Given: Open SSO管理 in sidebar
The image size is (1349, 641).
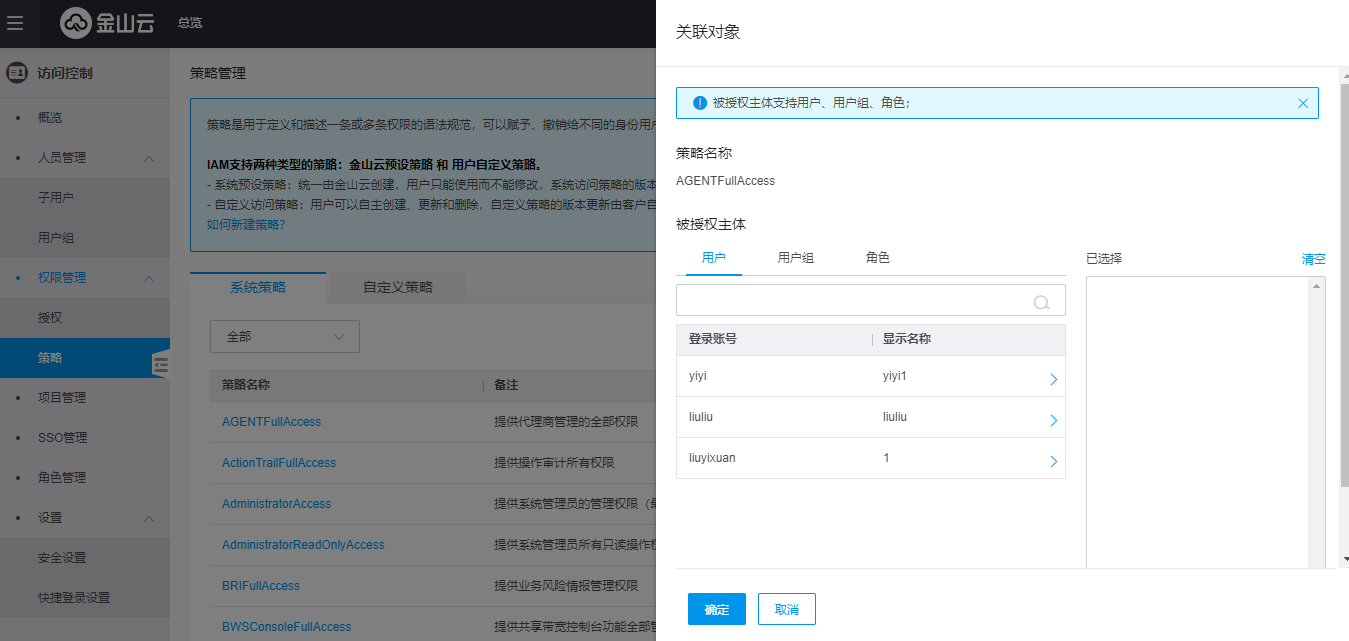Looking at the screenshot, I should (62, 438).
